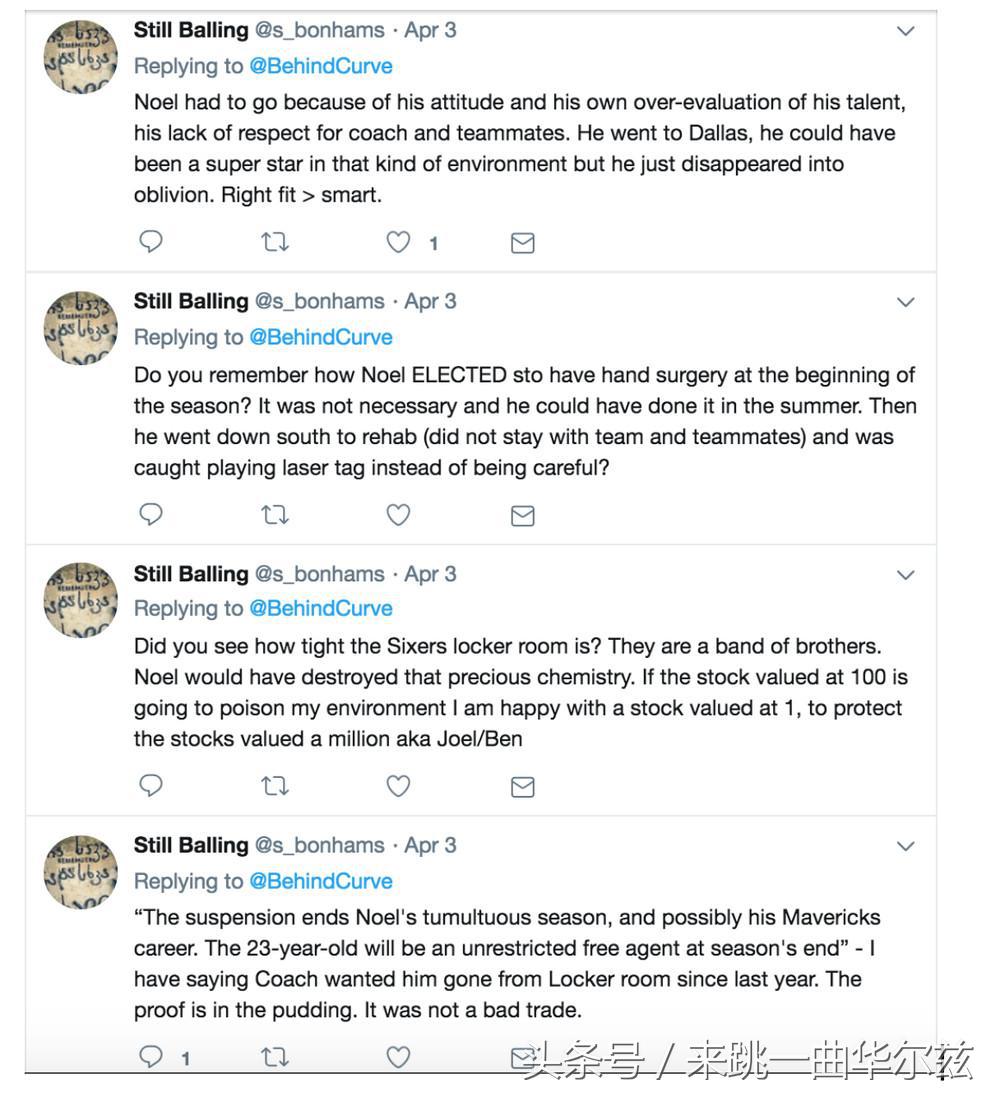Select the envelope share icon on the second tweet

[522, 515]
